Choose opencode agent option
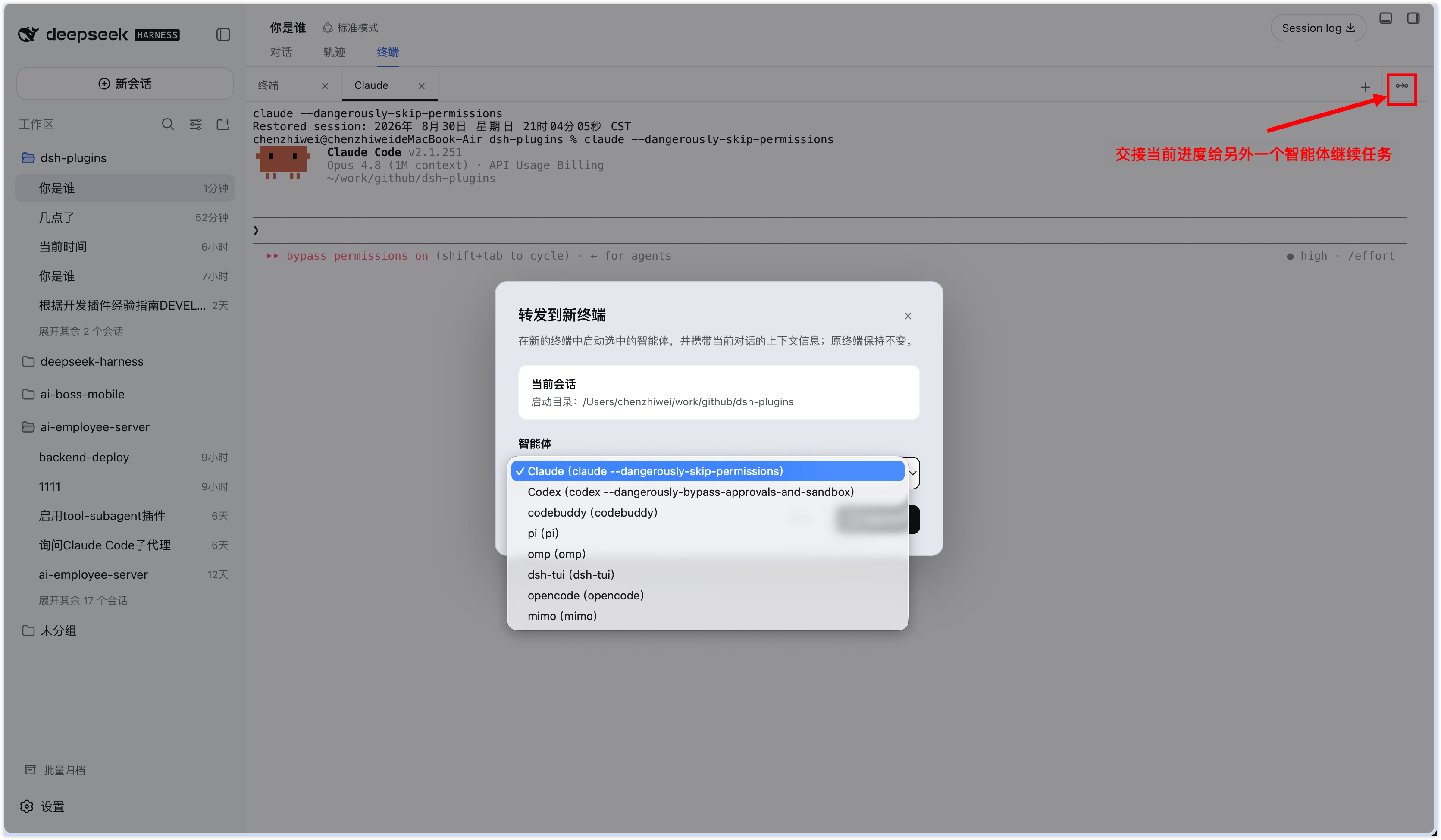Viewport: 1441px width, 840px height. point(707,595)
